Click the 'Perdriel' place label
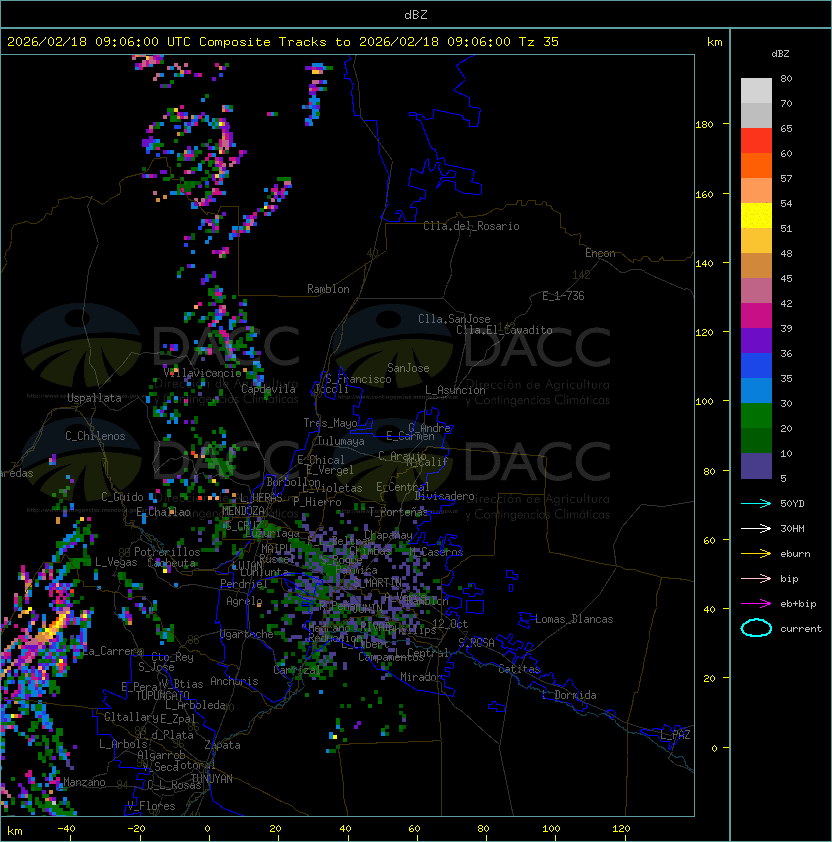Image resolution: width=832 pixels, height=842 pixels. coord(243,584)
